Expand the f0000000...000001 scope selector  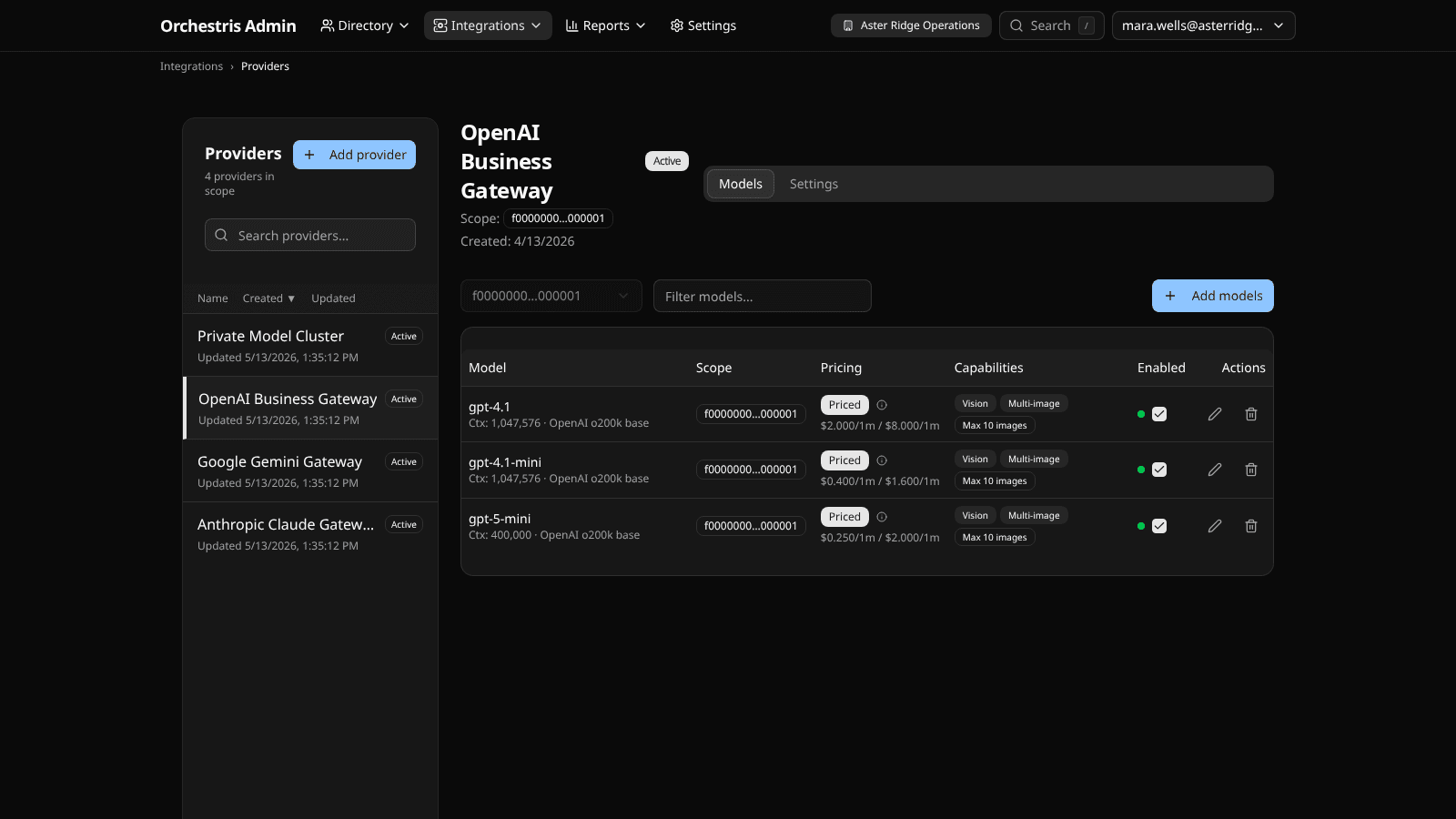(551, 296)
